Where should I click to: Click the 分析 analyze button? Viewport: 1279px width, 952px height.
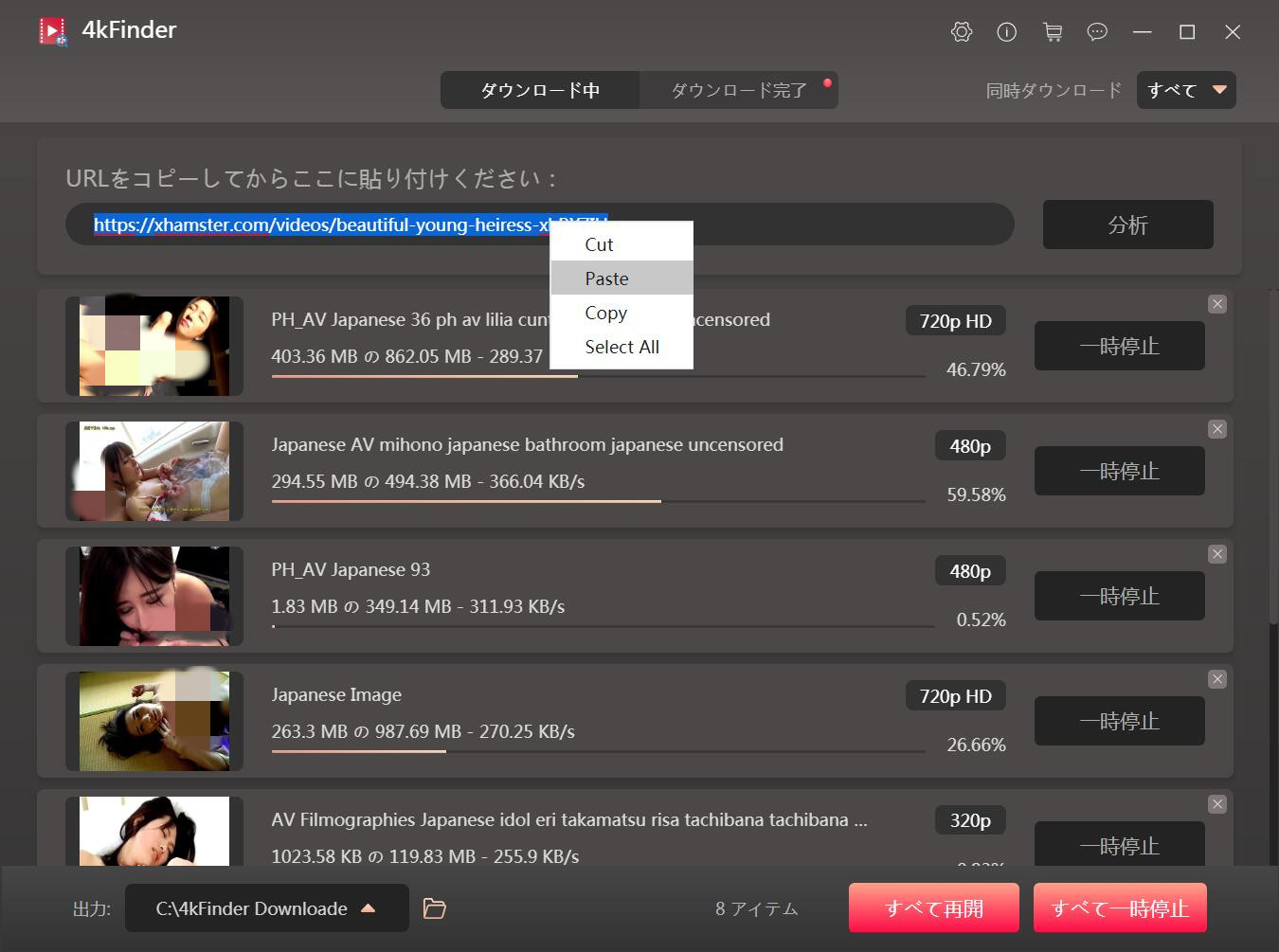tap(1127, 225)
